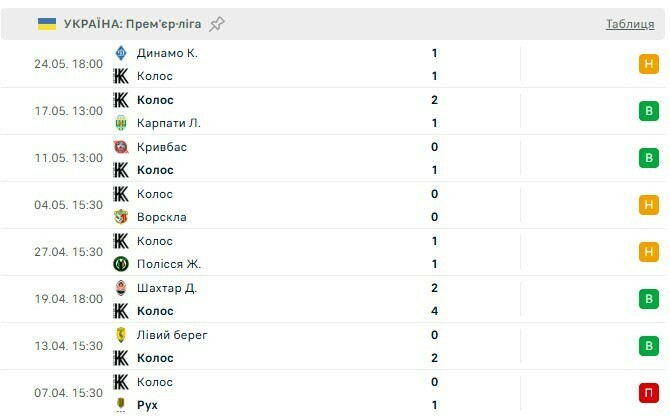This screenshot has height=416, width=670.
Task: Click the Кривбас team crest
Action: pos(121,147)
